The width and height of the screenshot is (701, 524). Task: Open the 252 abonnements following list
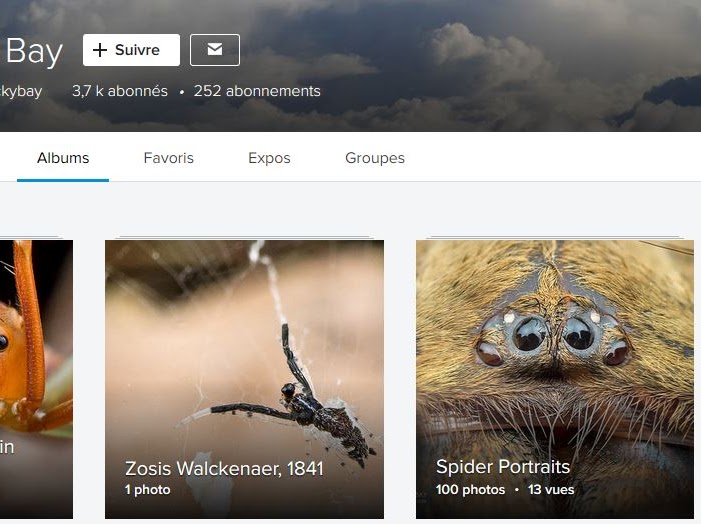(257, 91)
